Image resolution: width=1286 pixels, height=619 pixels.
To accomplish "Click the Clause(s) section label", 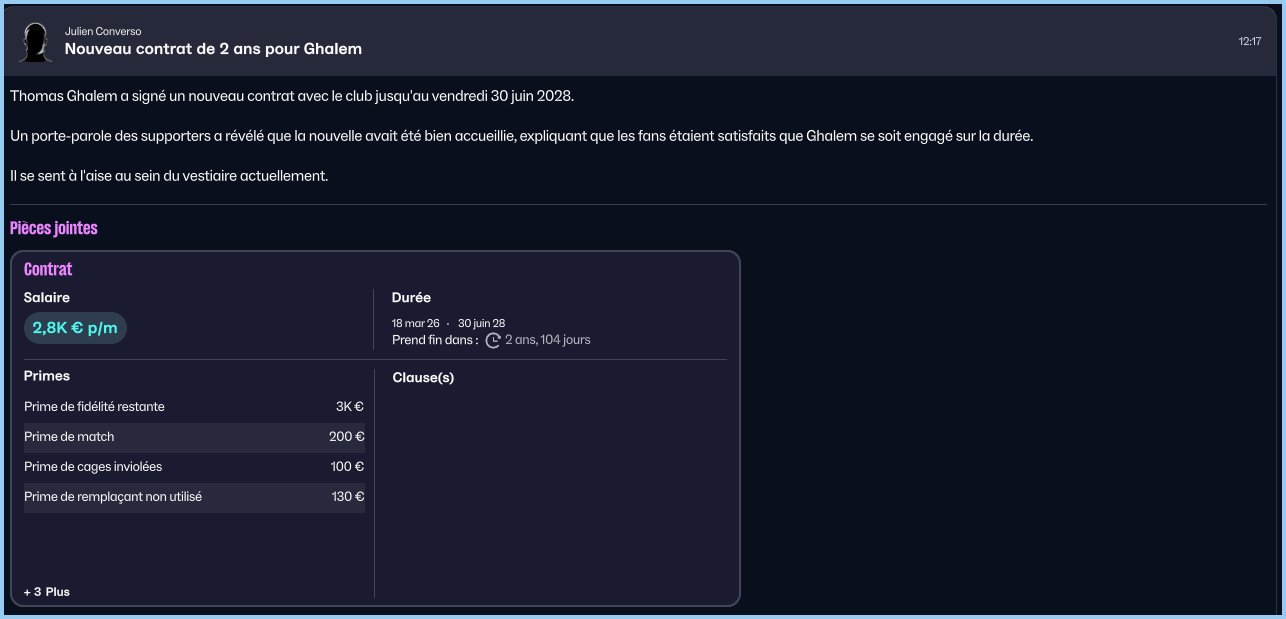I will 423,378.
